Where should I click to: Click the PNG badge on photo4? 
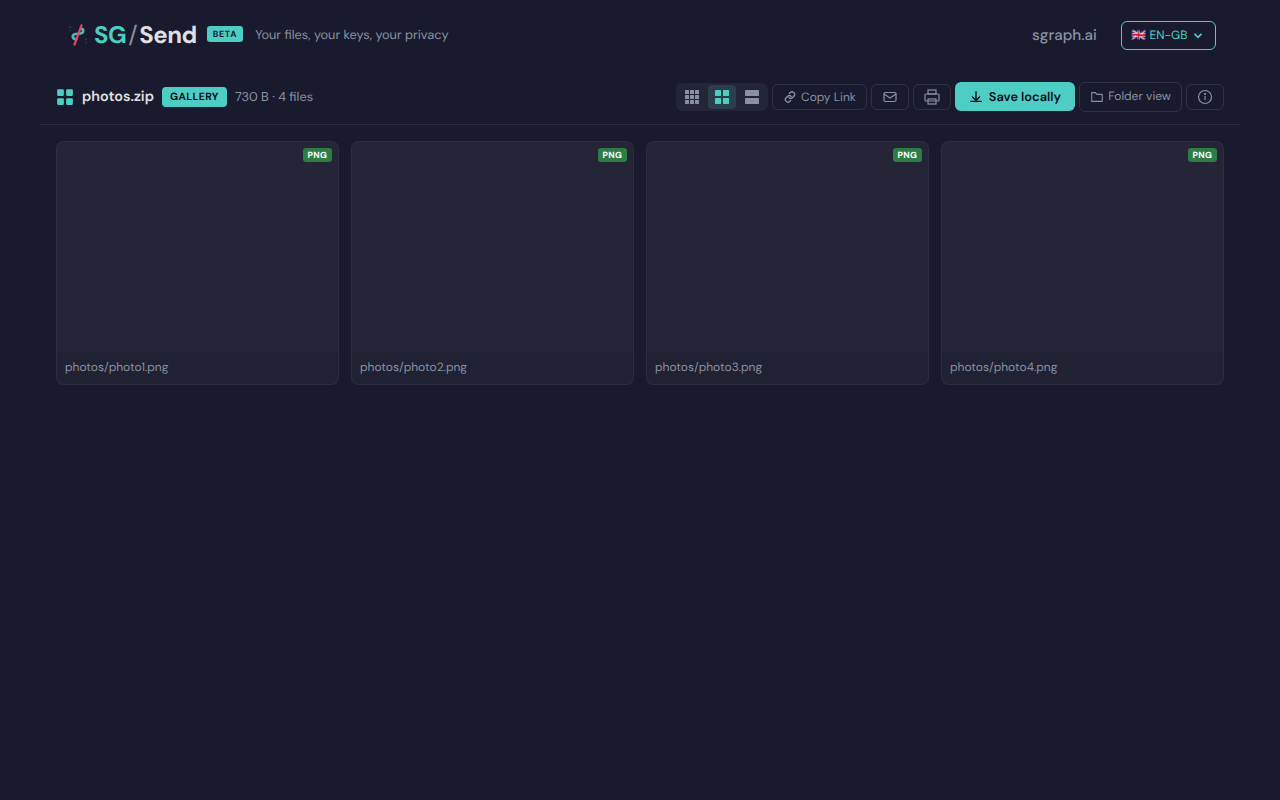(x=1202, y=155)
